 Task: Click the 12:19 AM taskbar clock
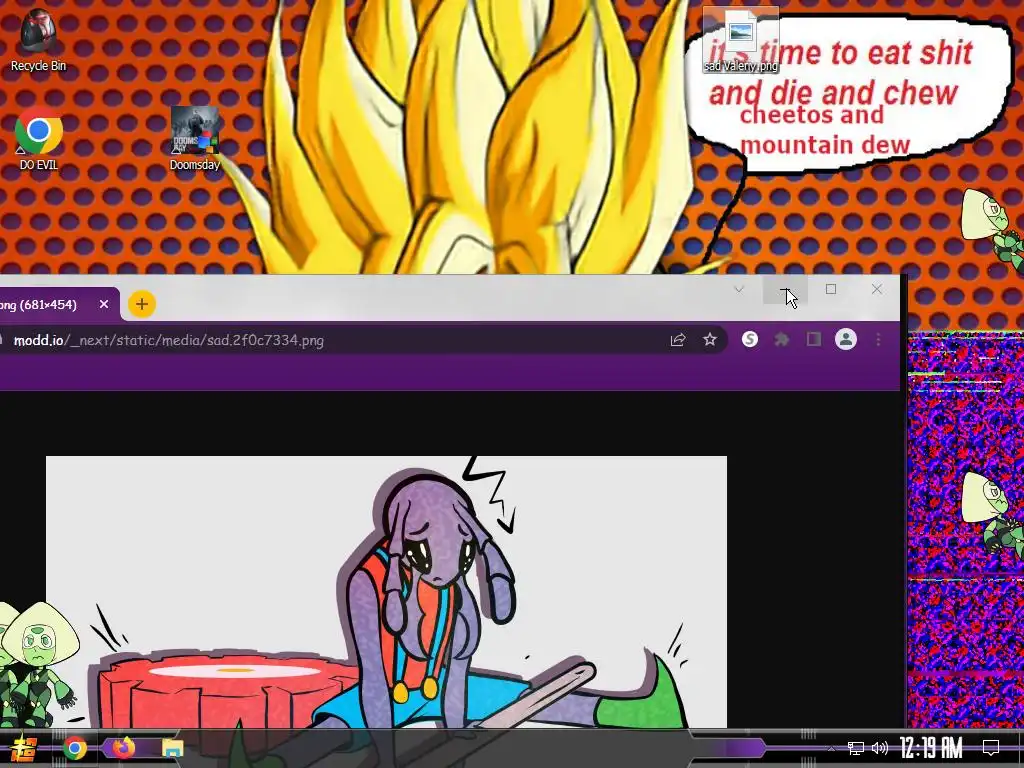[x=931, y=747]
